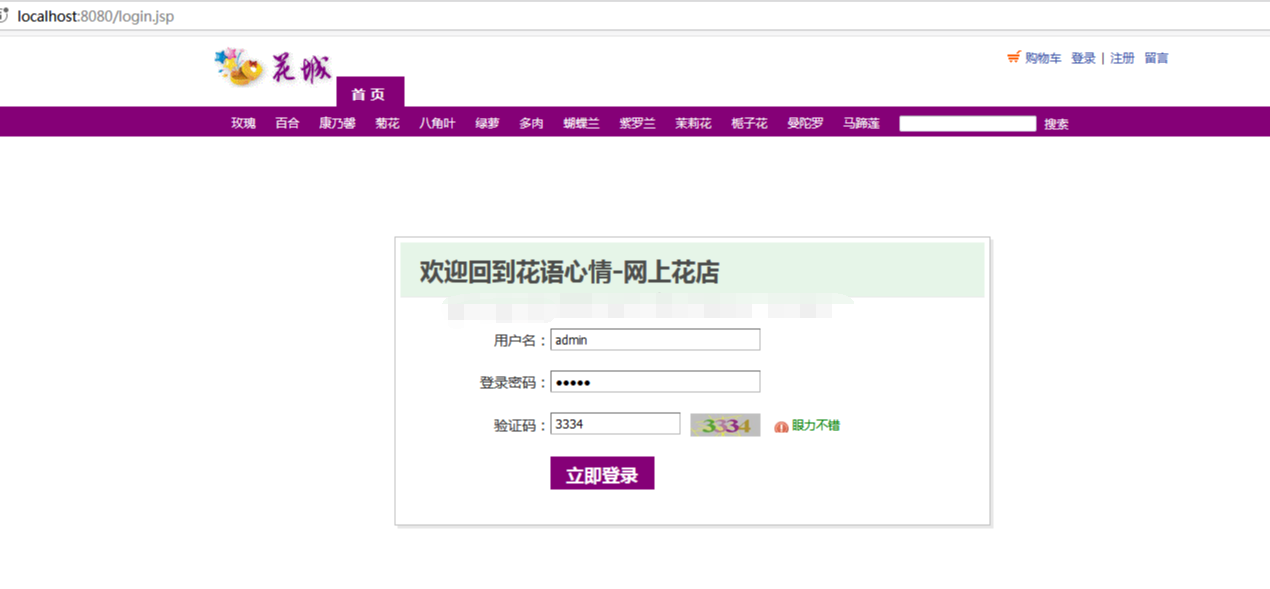
Task: Go to the 注册 registration link
Action: coord(1122,58)
